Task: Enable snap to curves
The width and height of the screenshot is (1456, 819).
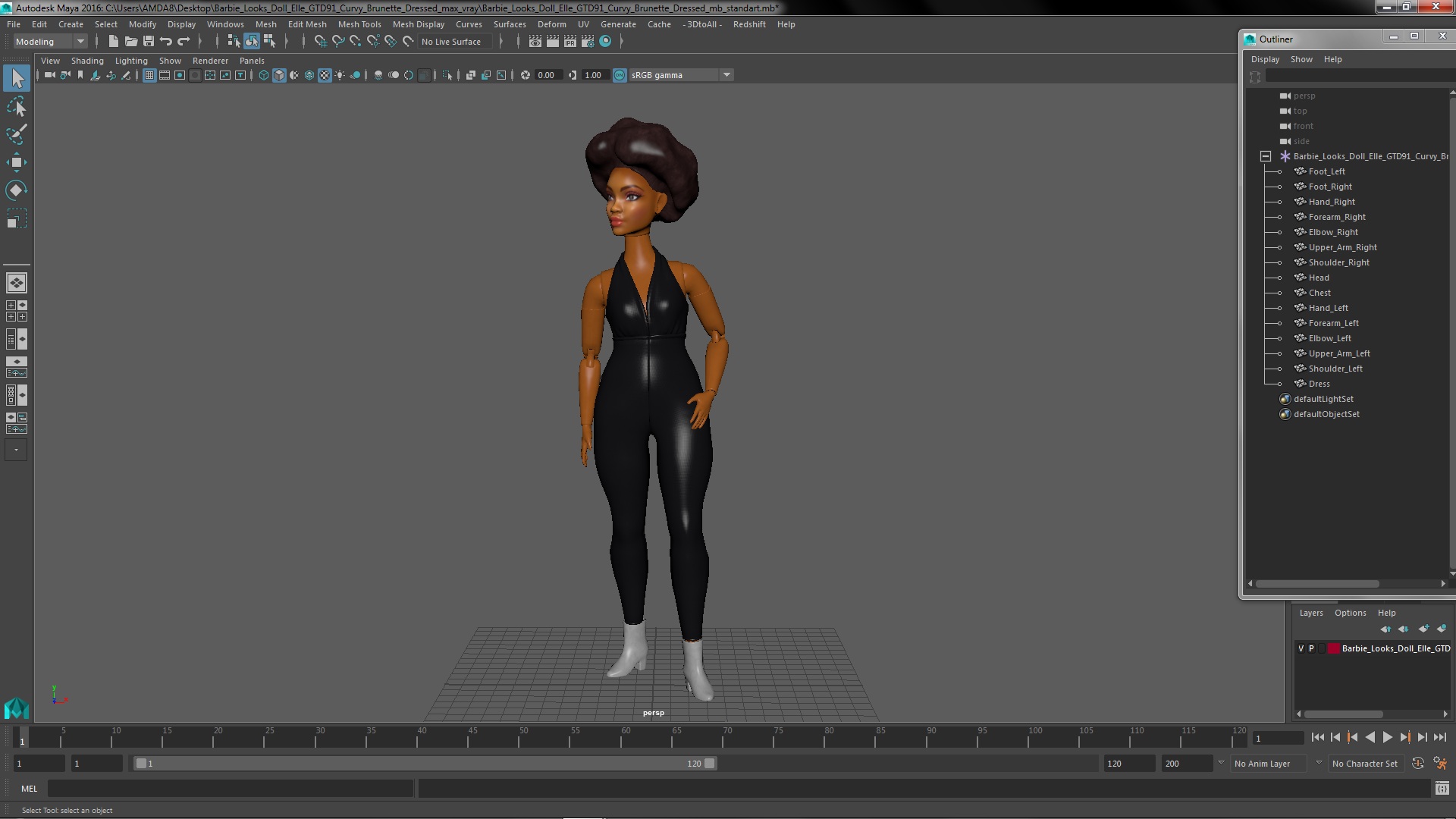Action: [338, 41]
